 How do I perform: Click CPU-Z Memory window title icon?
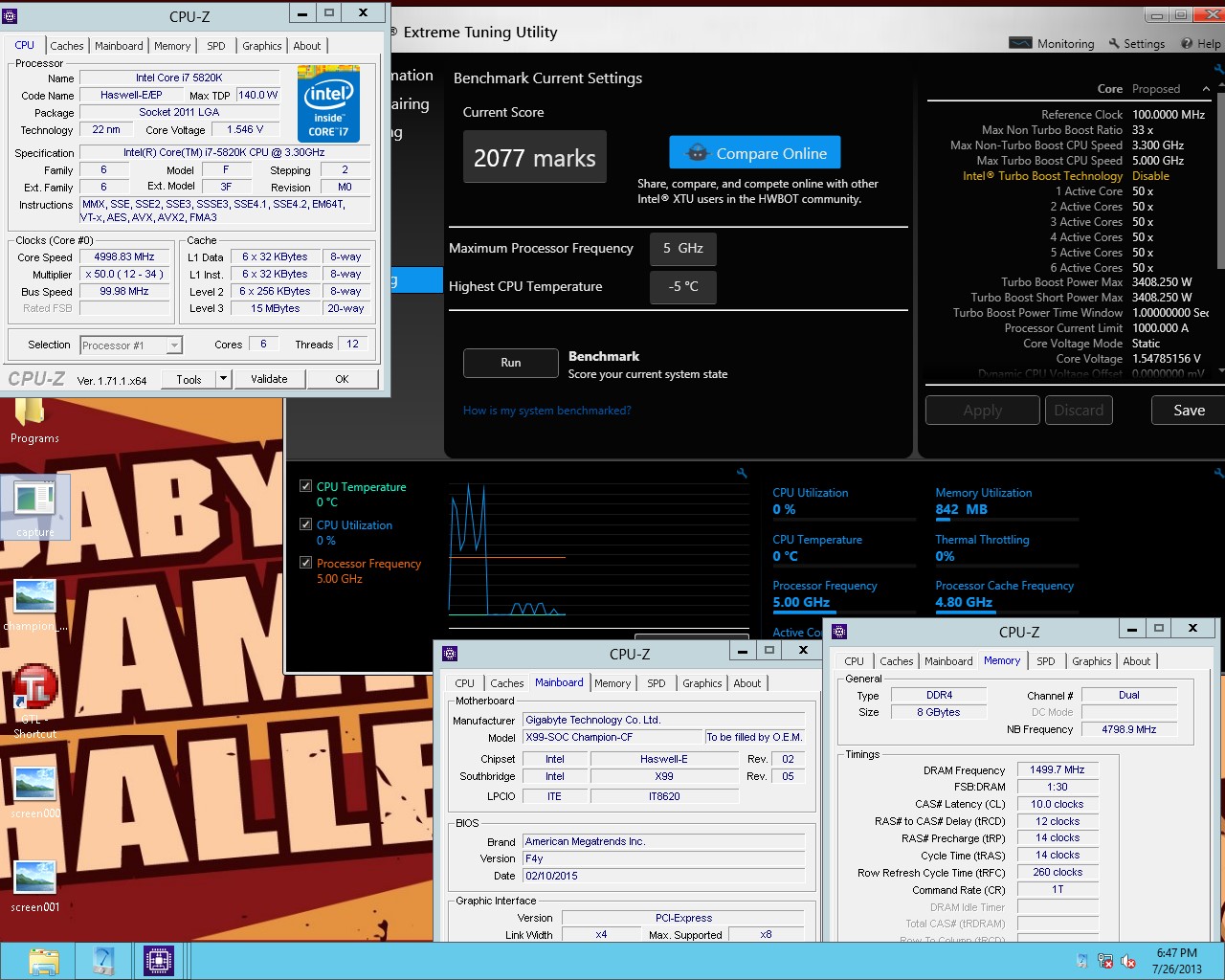click(x=839, y=632)
